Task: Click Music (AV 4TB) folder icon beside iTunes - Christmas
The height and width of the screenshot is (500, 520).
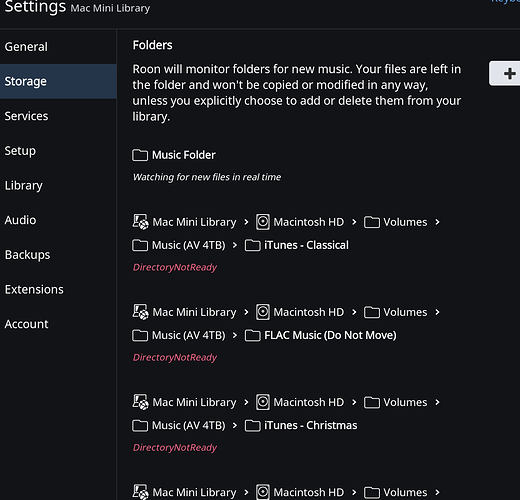Action: click(140, 426)
